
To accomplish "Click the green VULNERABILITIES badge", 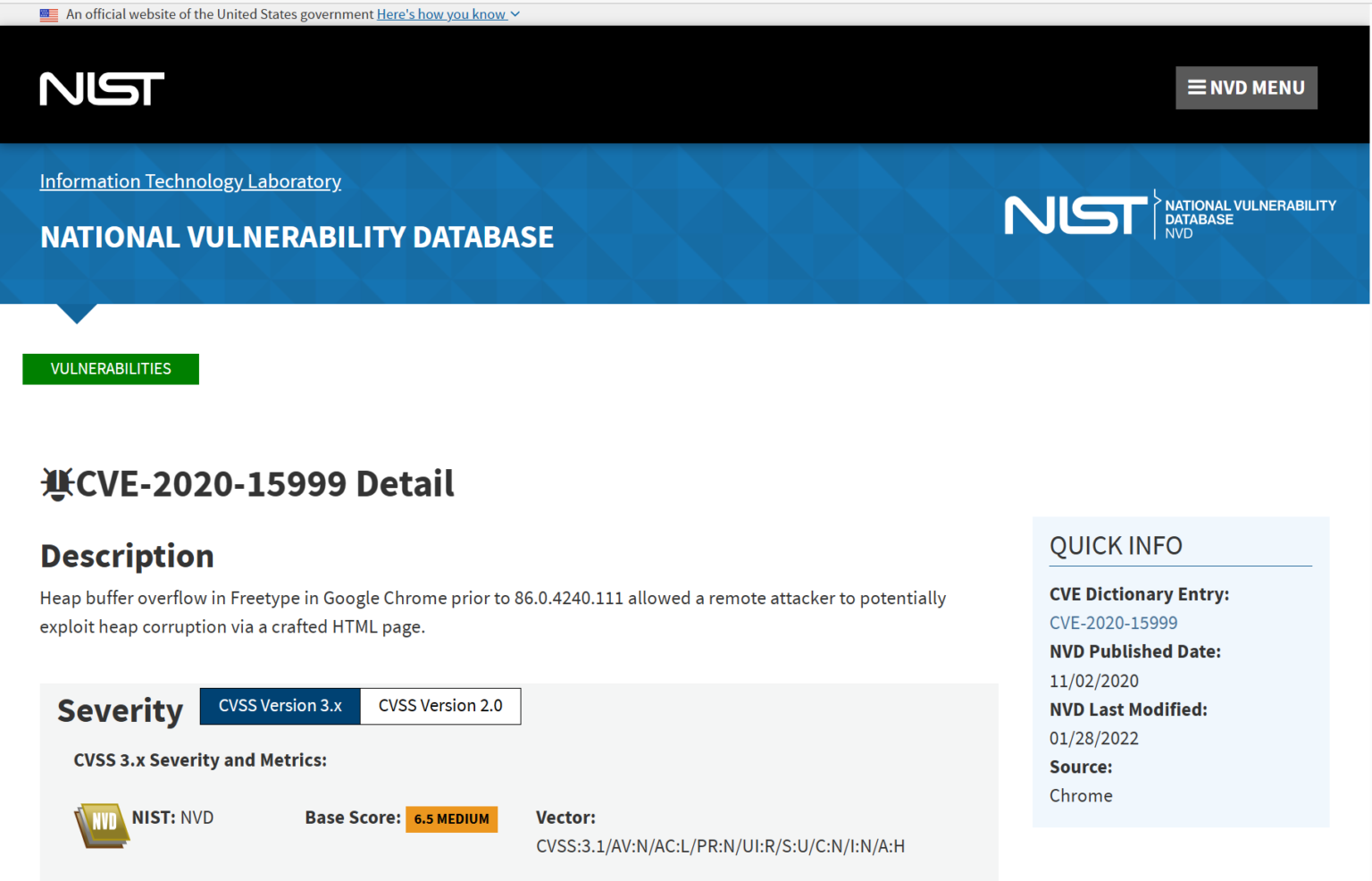I will click(111, 369).
